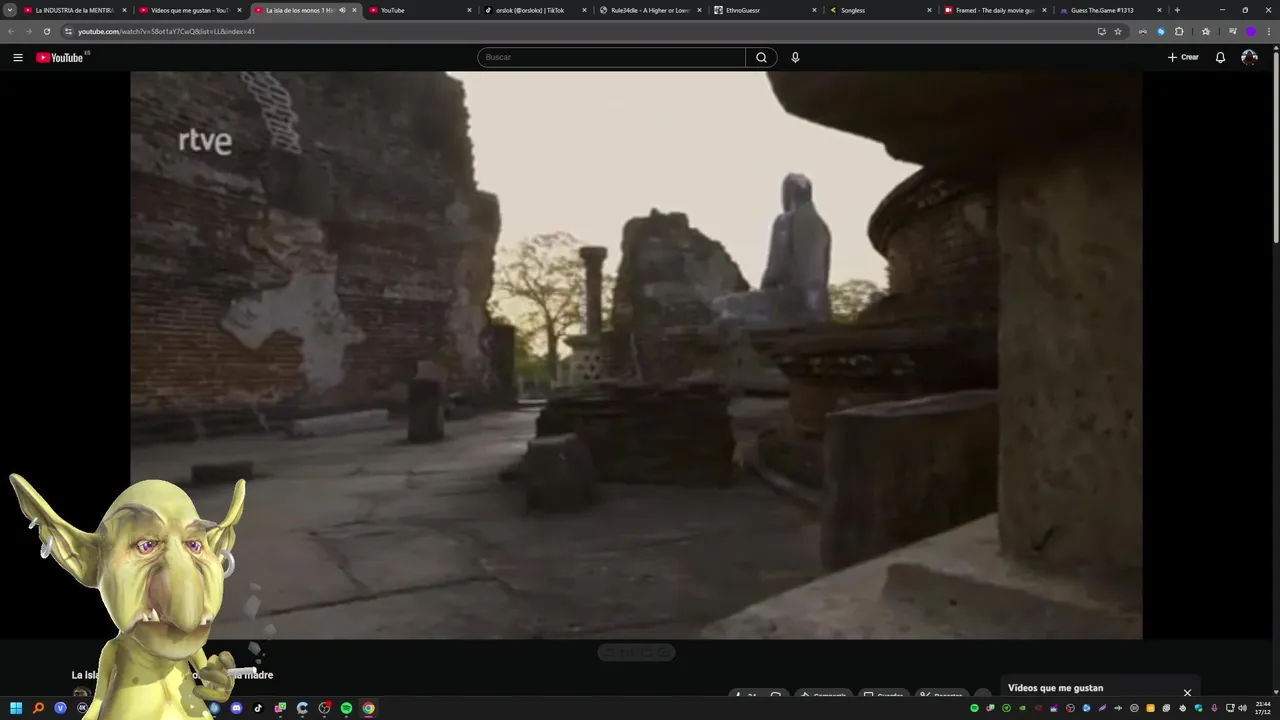Open the Chrome bookmarks star-list icon
Screen dimensions: 1280x720
tap(1205, 31)
